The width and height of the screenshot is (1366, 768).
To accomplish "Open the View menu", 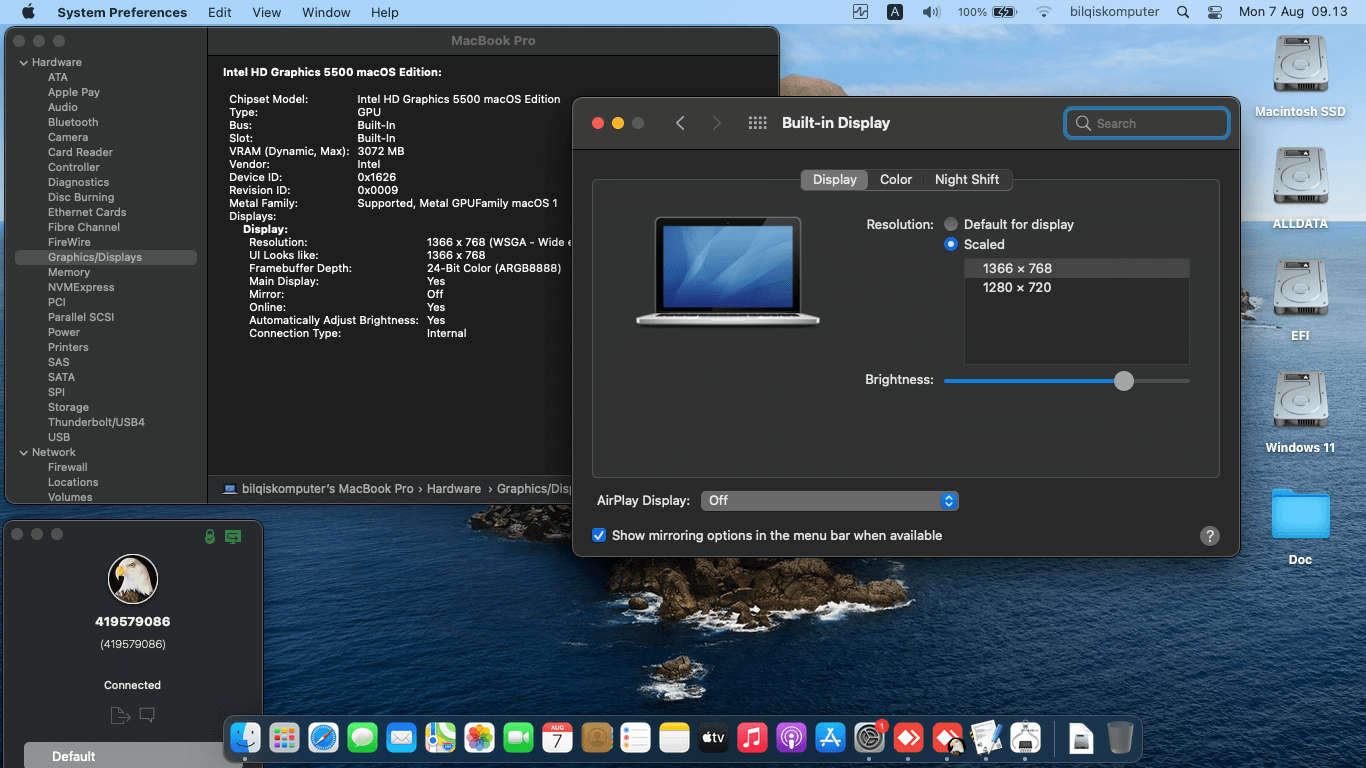I will click(x=267, y=12).
